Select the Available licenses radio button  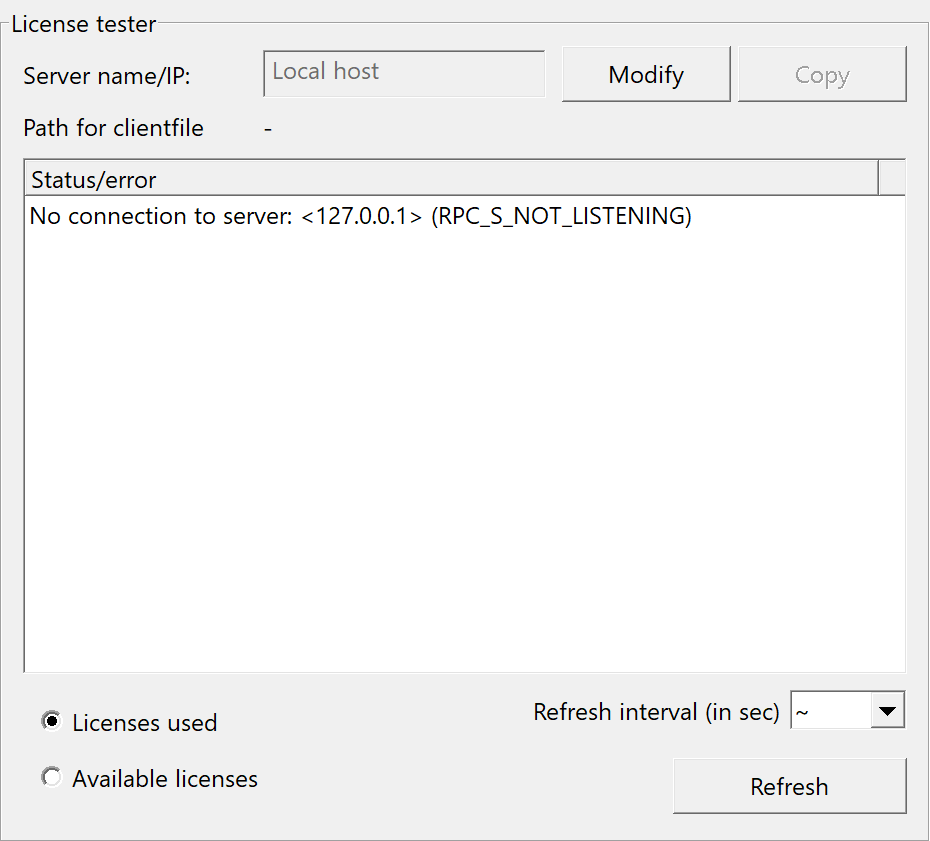(x=50, y=777)
